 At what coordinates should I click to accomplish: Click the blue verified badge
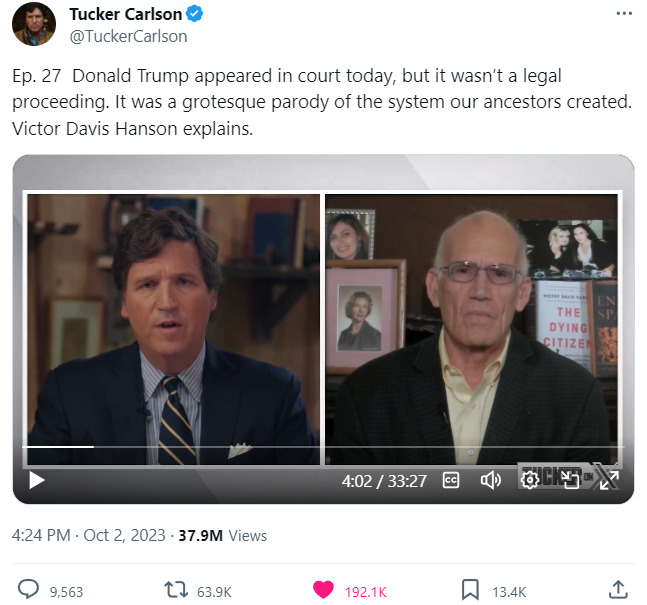194,15
